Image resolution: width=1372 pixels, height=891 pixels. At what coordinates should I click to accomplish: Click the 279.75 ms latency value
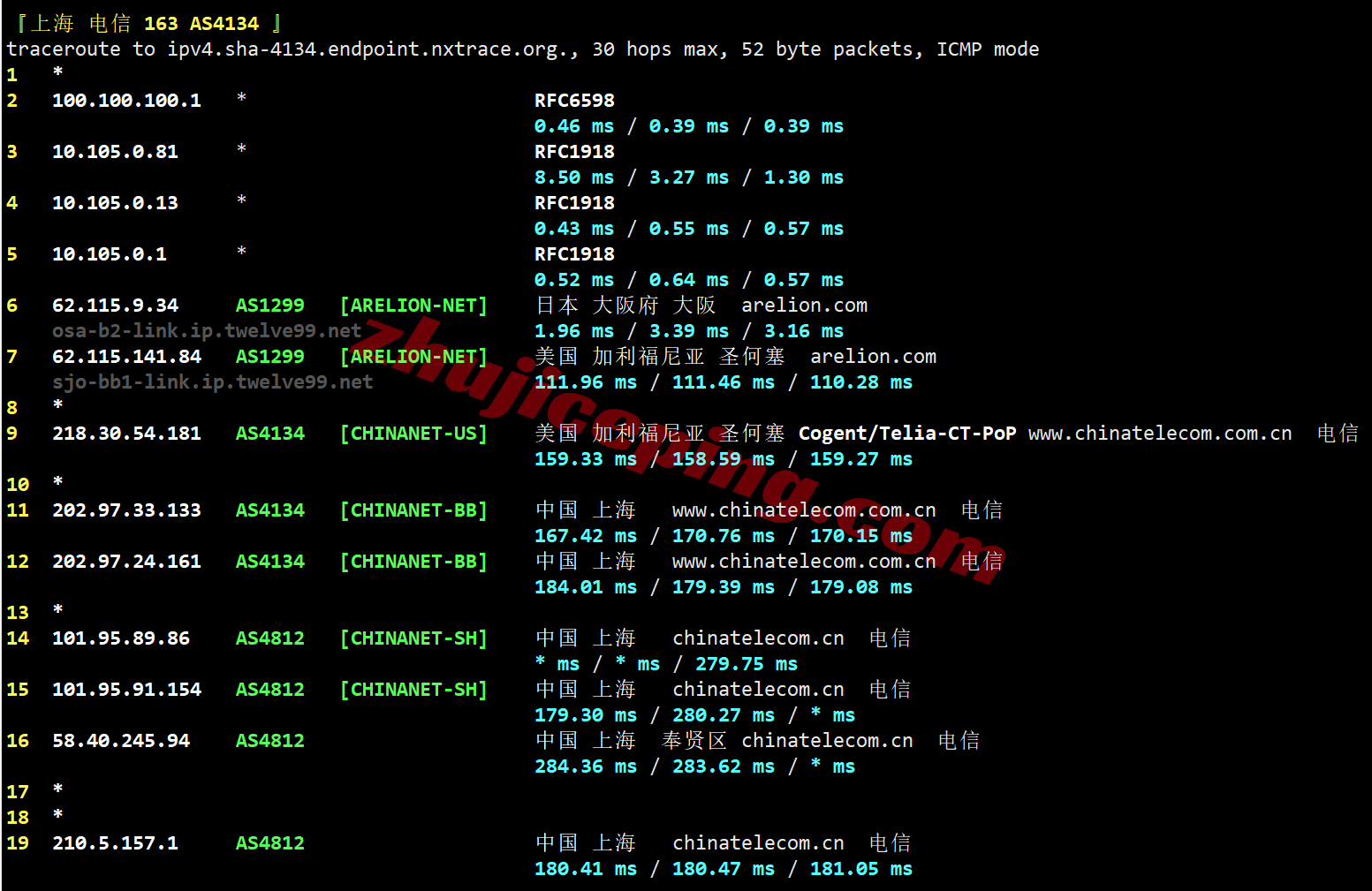coord(746,664)
